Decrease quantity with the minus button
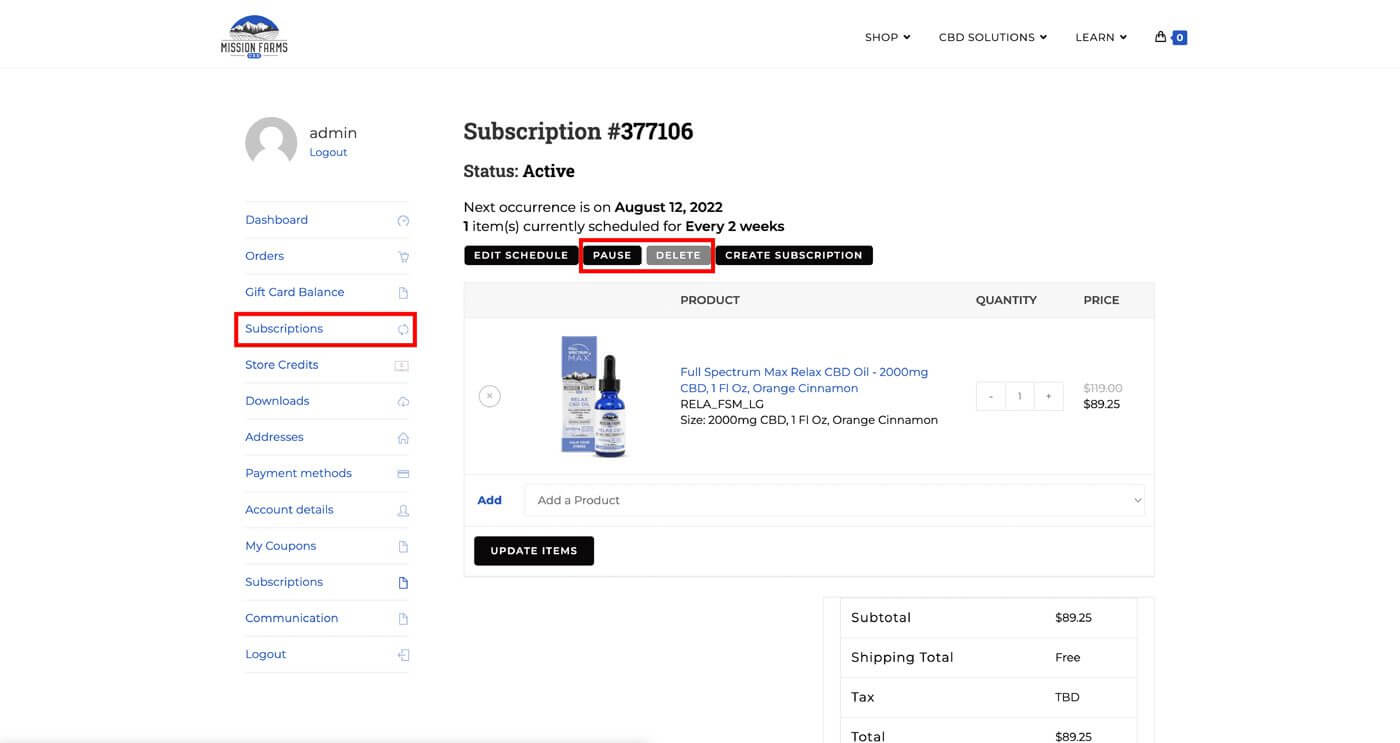 (991, 396)
